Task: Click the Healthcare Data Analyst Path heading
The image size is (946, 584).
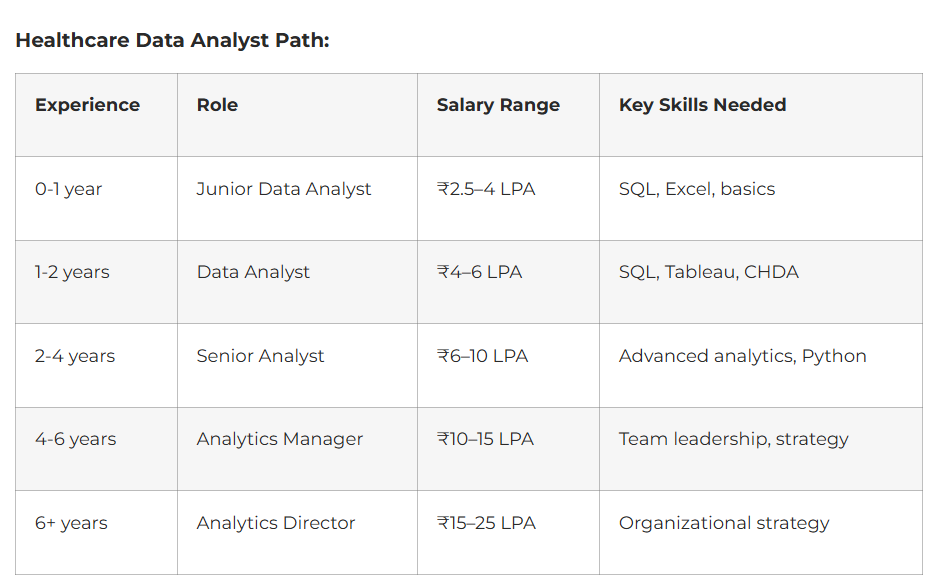Action: click(x=172, y=41)
